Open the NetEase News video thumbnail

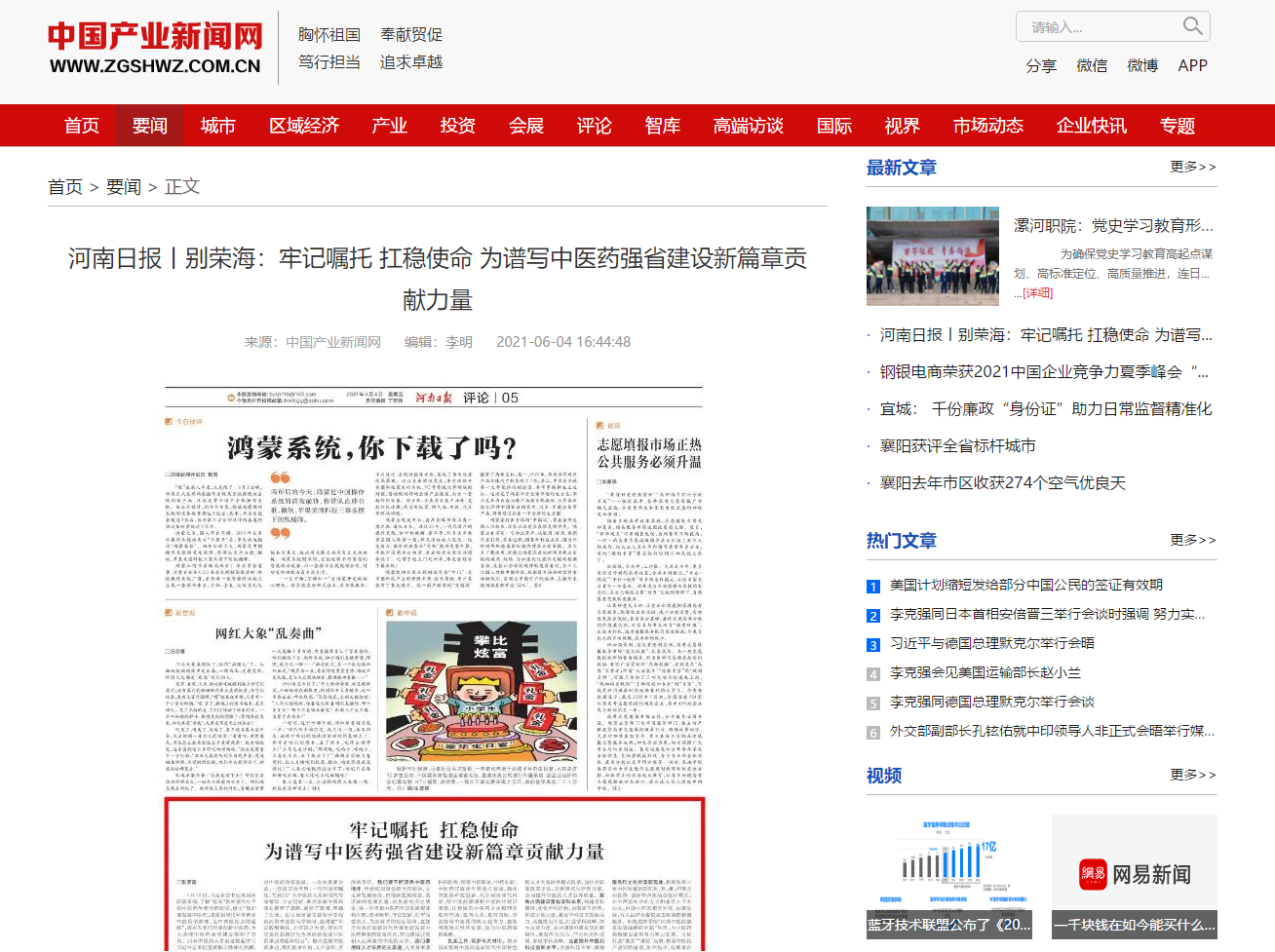click(1135, 877)
